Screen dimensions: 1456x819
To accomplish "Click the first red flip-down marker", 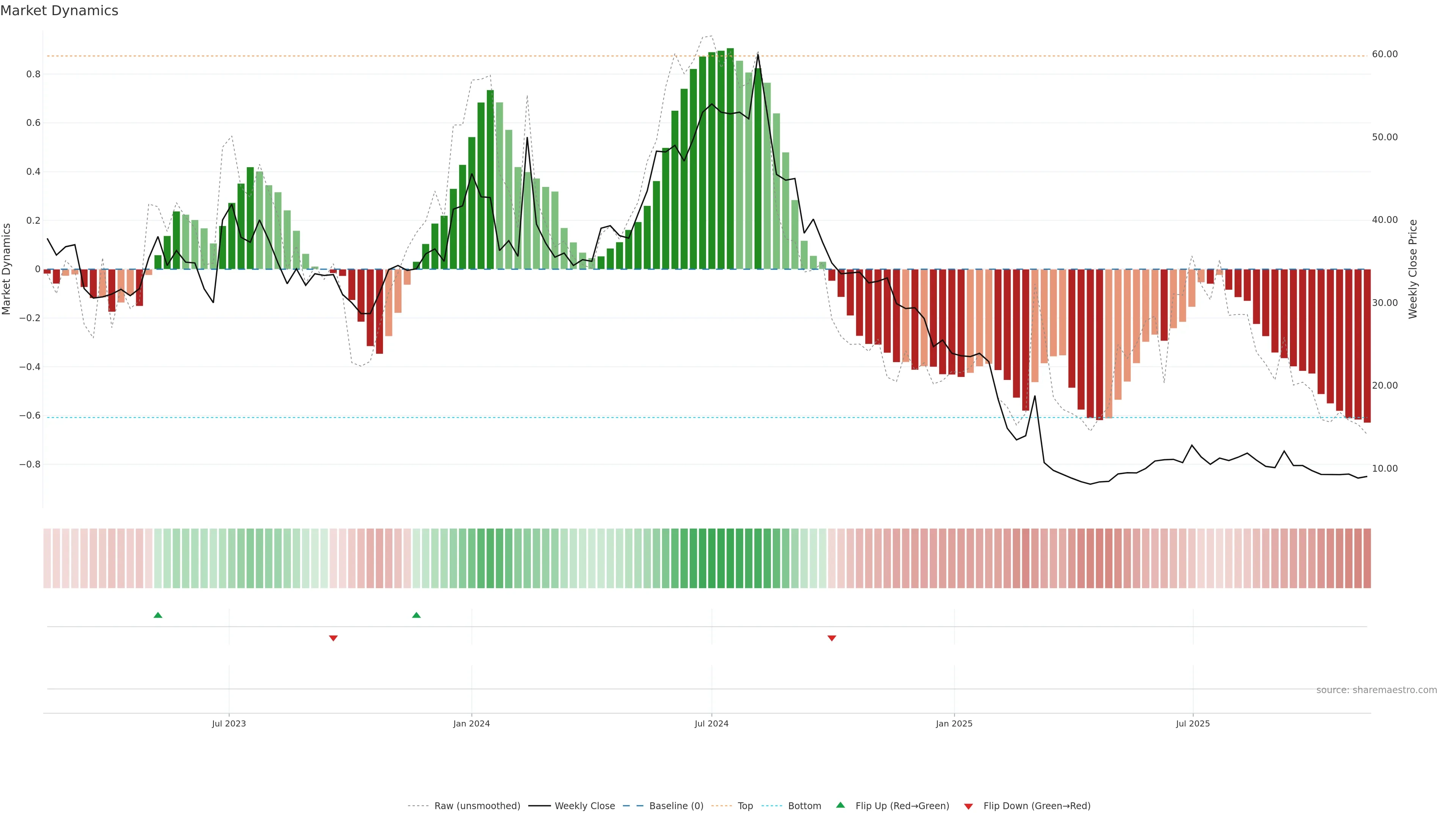I will pyautogui.click(x=333, y=638).
